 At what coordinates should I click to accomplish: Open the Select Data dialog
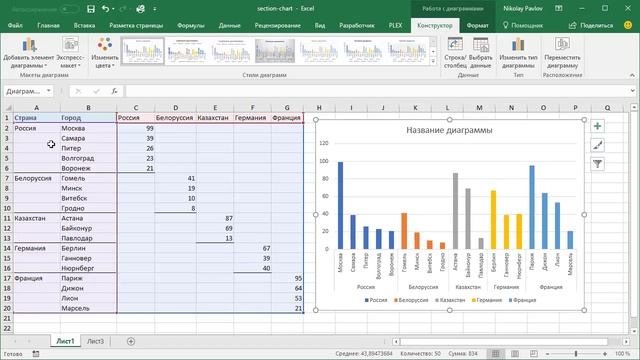(480, 53)
